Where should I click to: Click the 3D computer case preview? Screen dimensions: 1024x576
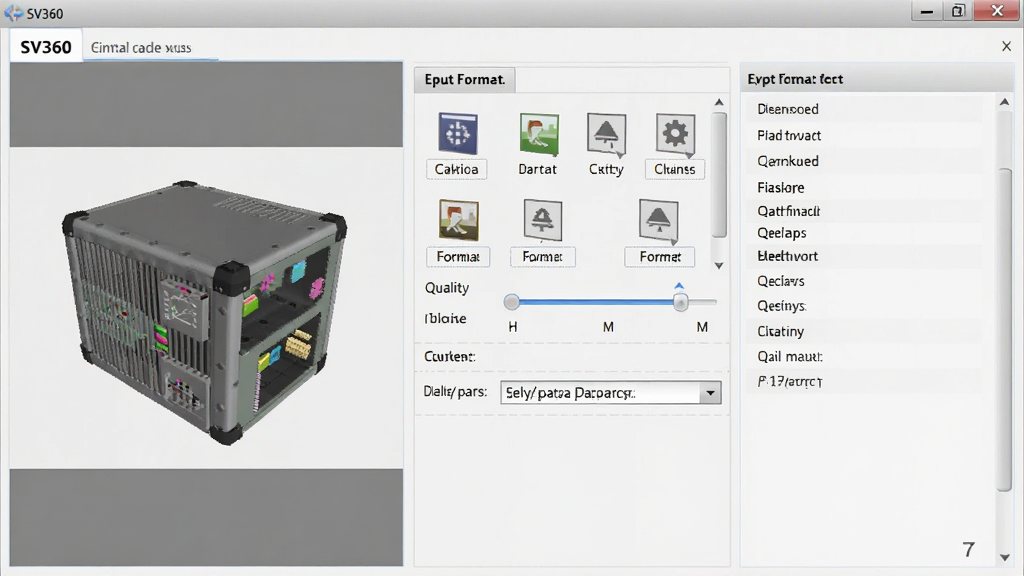pos(204,312)
